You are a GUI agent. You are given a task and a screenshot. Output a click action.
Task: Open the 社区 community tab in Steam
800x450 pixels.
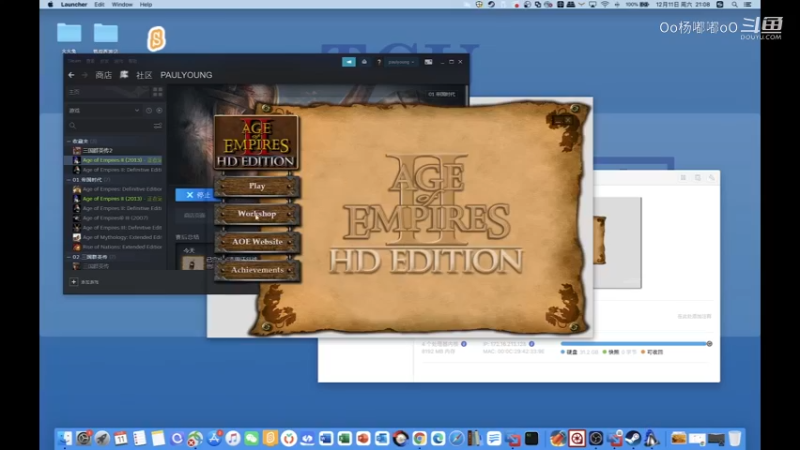point(144,75)
